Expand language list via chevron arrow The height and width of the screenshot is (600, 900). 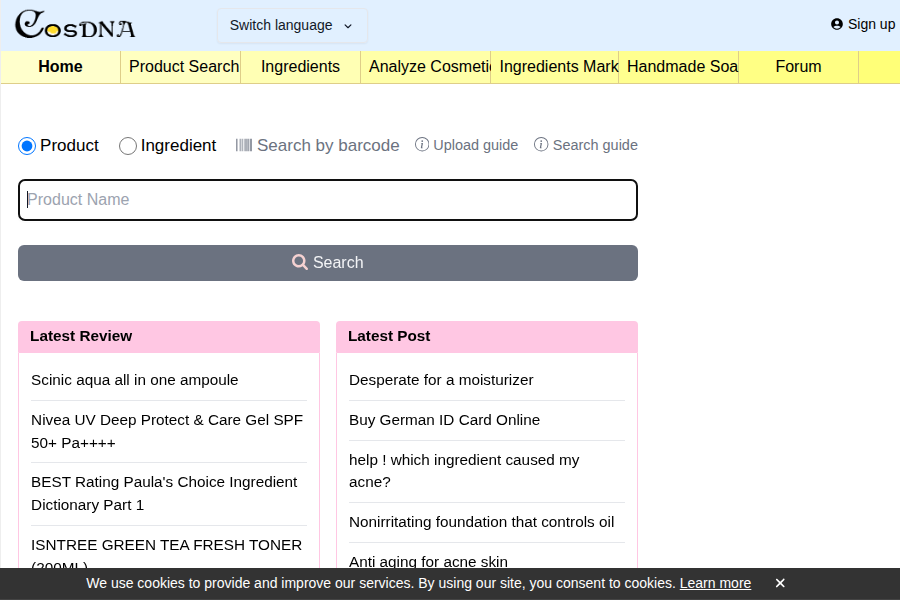[x=348, y=26]
